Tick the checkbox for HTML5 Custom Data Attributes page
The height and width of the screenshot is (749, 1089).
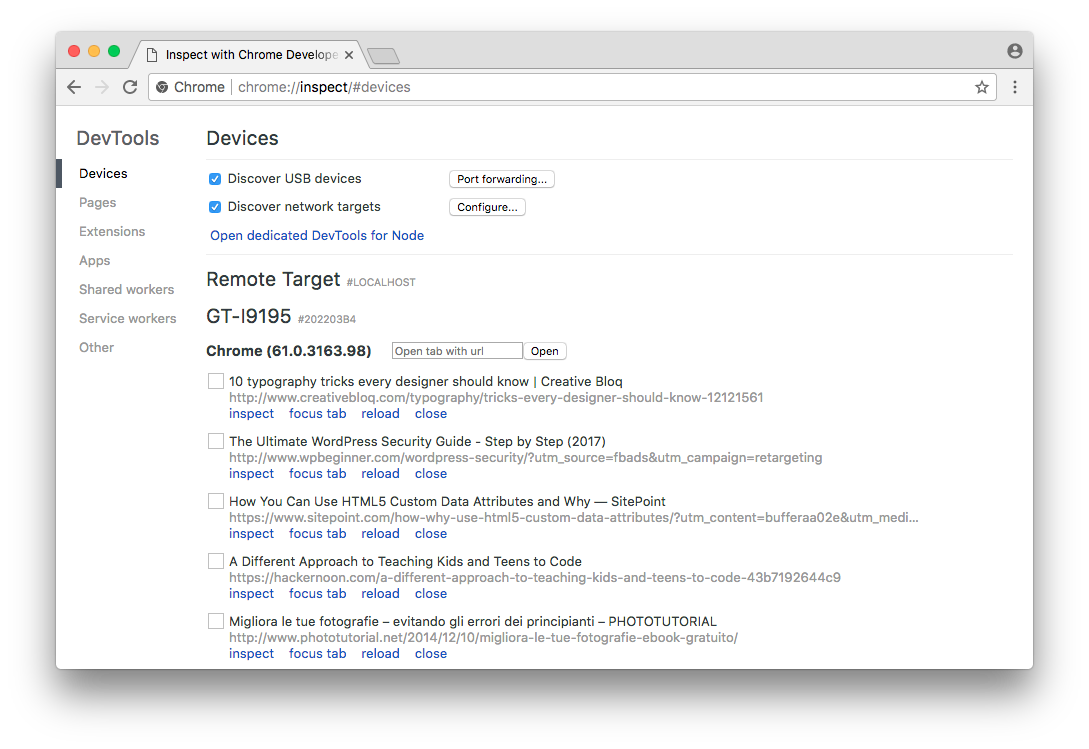(x=216, y=501)
